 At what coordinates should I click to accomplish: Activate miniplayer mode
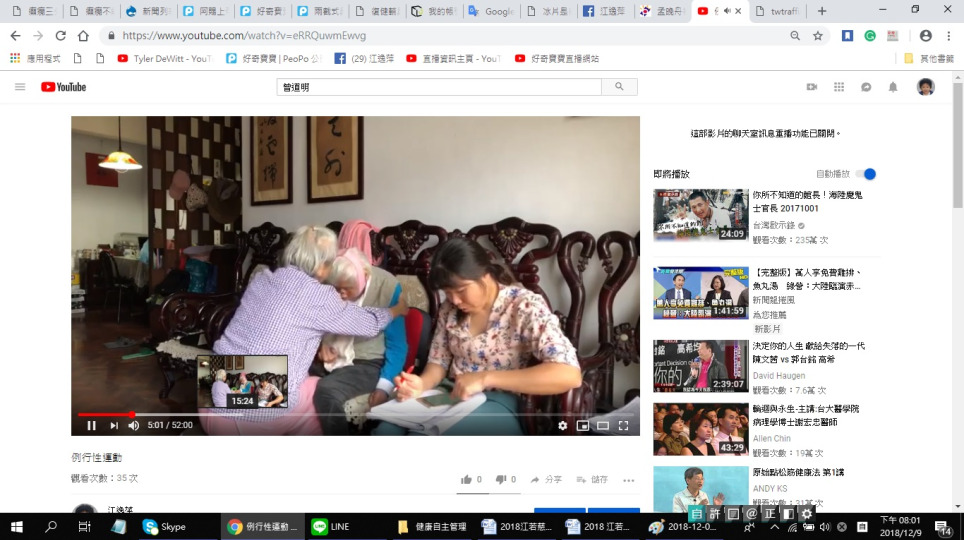click(583, 425)
